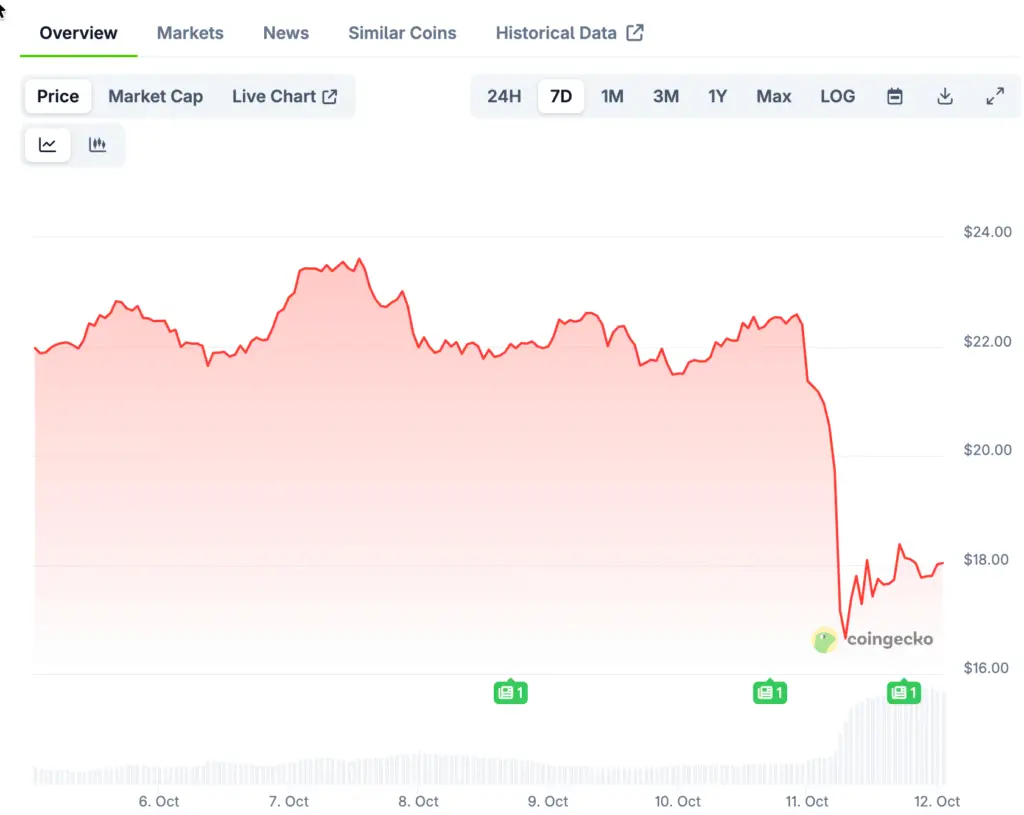
Task: Go to the News tab
Action: click(x=286, y=33)
